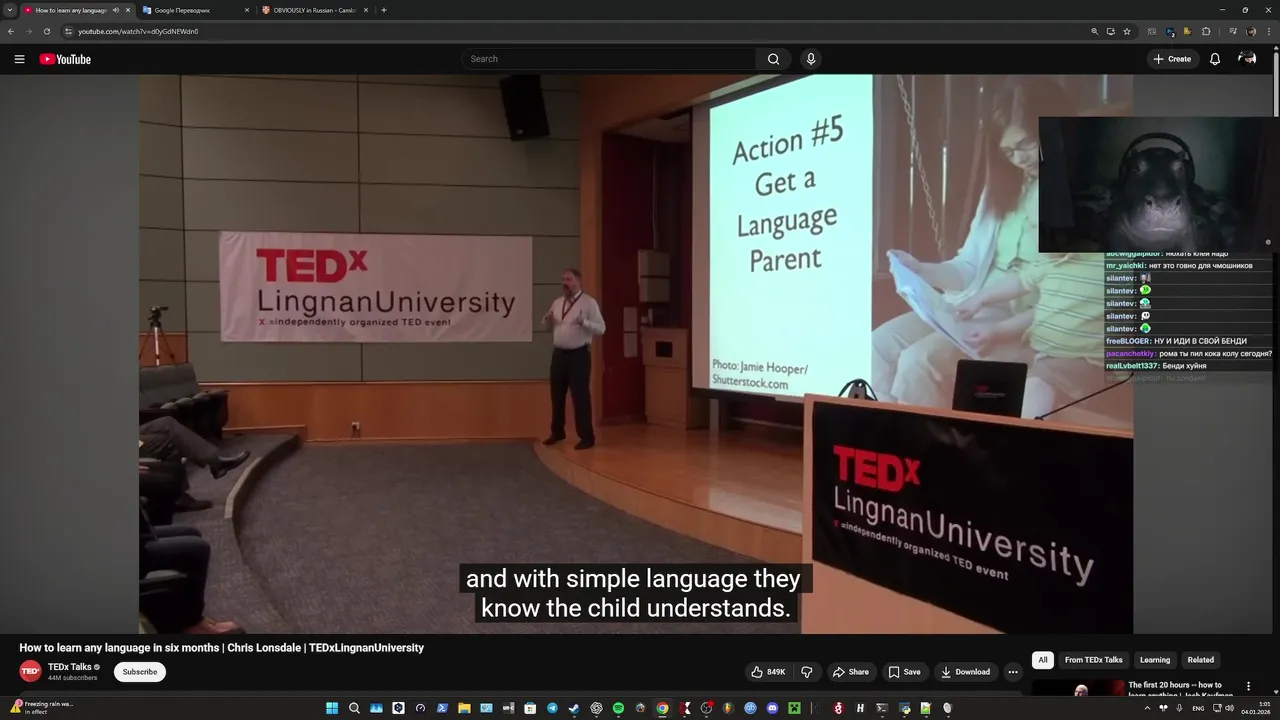The height and width of the screenshot is (720, 1280).
Task: Open the YouTube hamburger guide menu
Action: 19,59
